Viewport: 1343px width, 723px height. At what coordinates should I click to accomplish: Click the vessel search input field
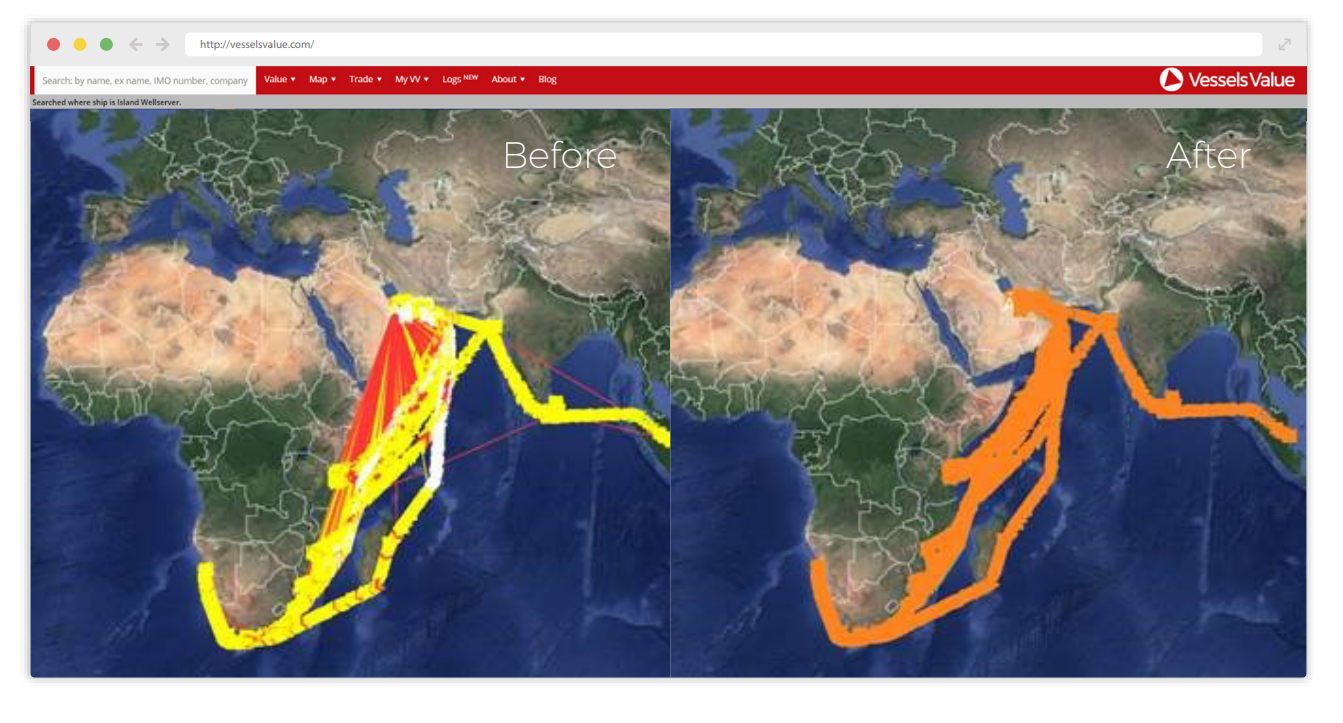[143, 79]
